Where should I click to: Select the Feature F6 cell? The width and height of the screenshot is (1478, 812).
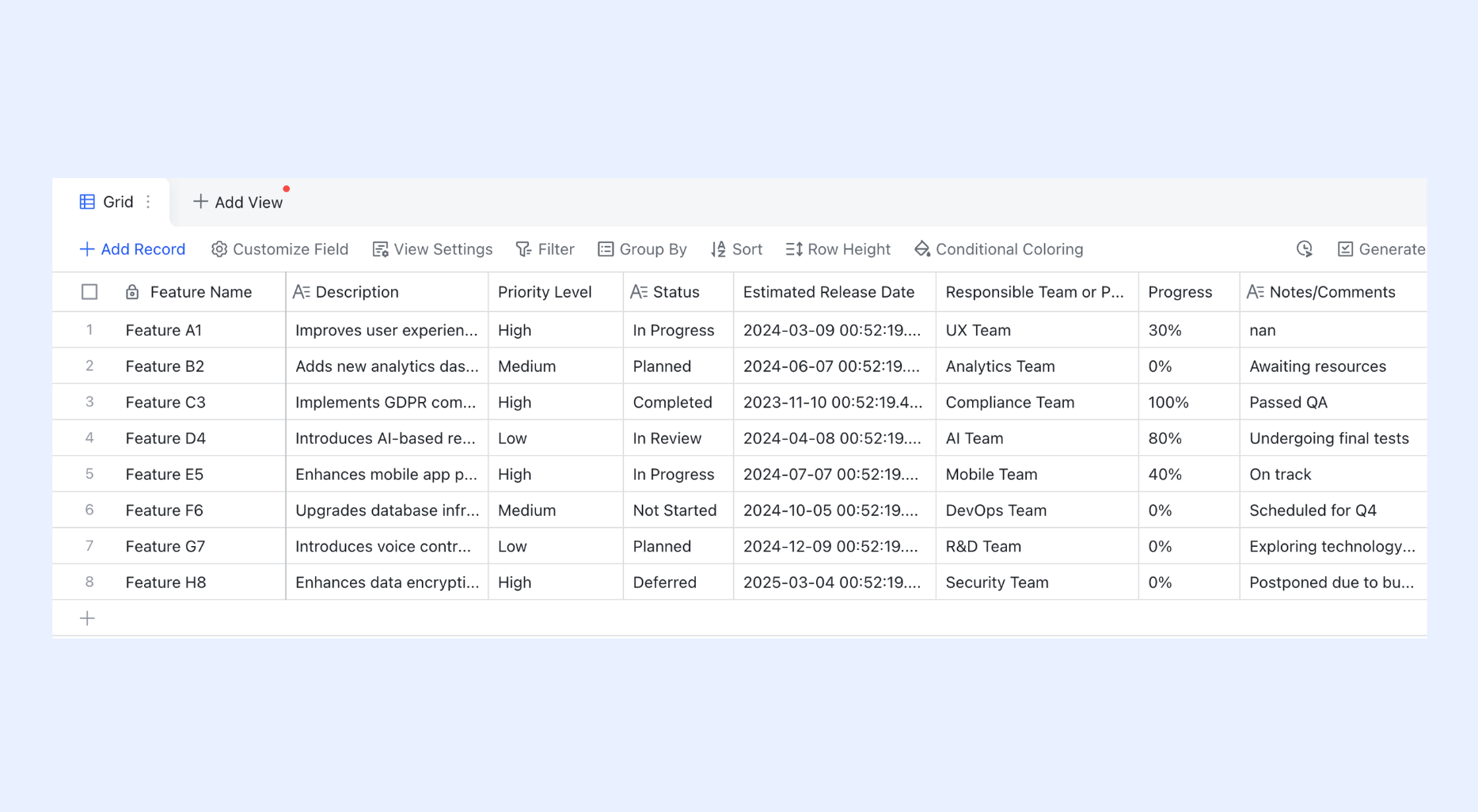tap(201, 510)
